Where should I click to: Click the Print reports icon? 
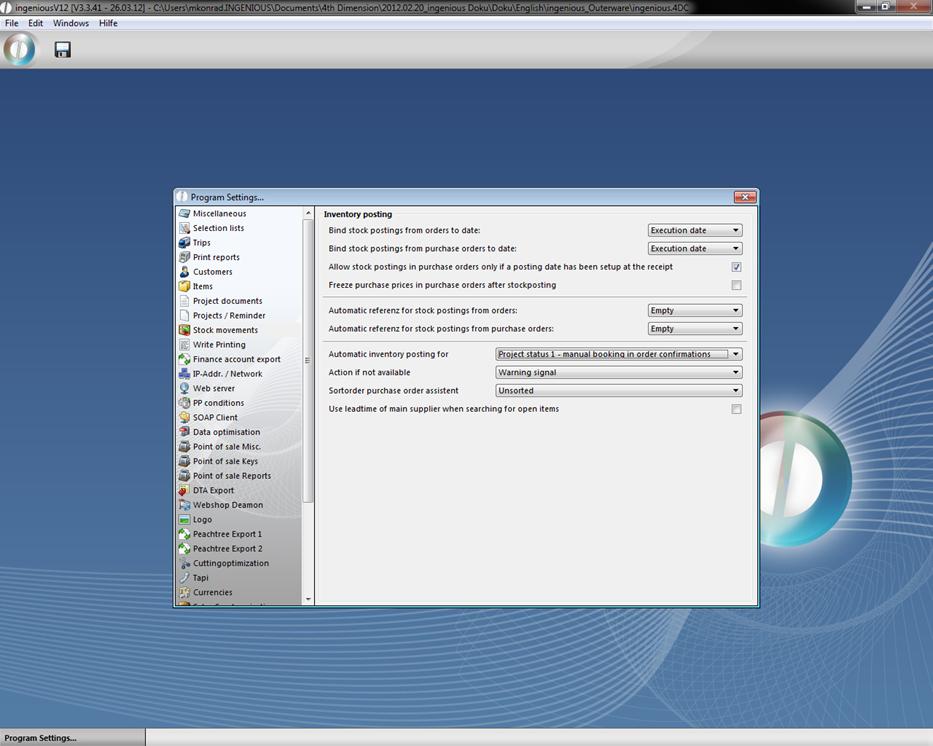pyautogui.click(x=184, y=257)
